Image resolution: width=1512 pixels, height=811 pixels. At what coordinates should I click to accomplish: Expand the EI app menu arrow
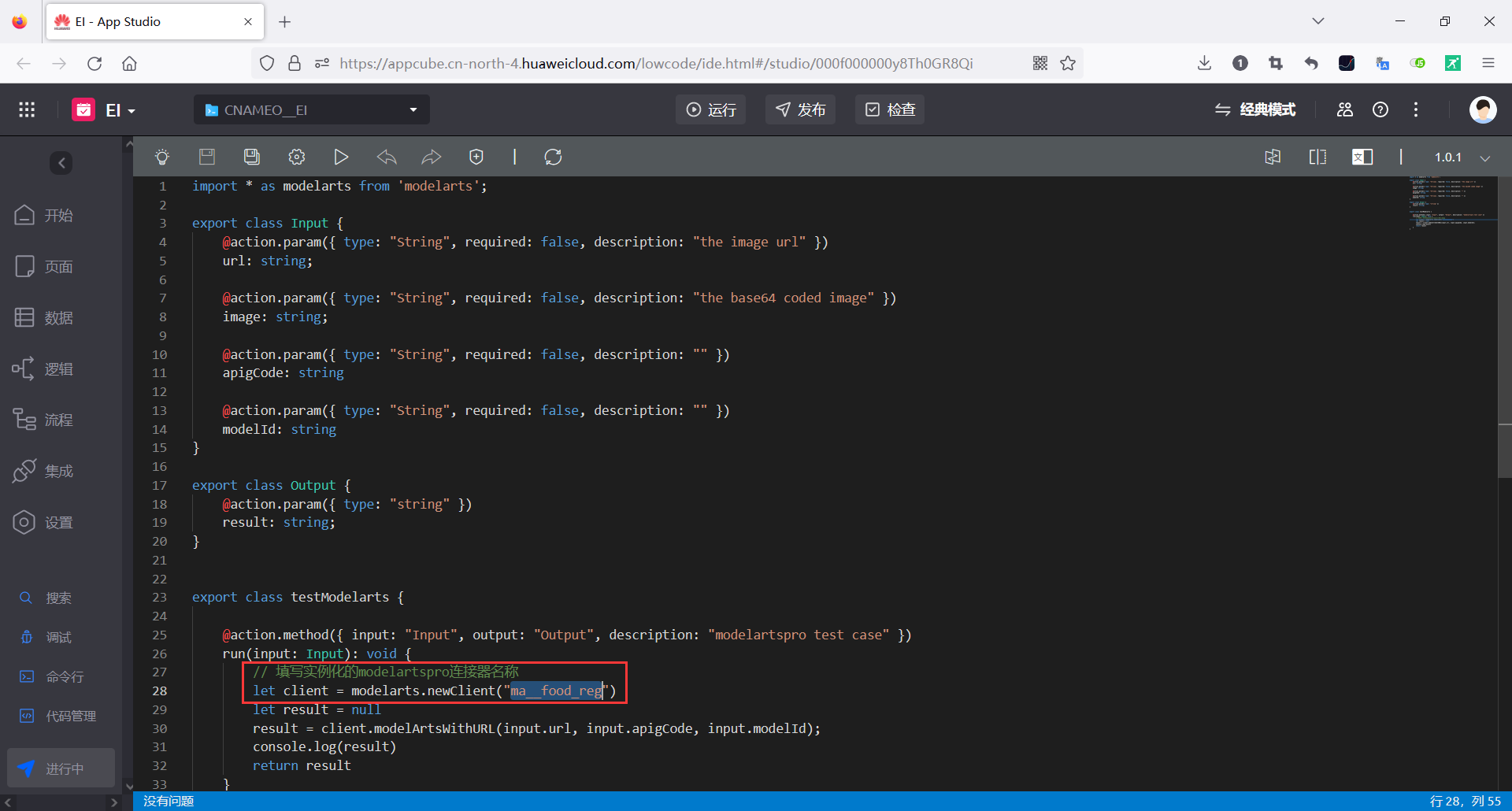click(132, 111)
